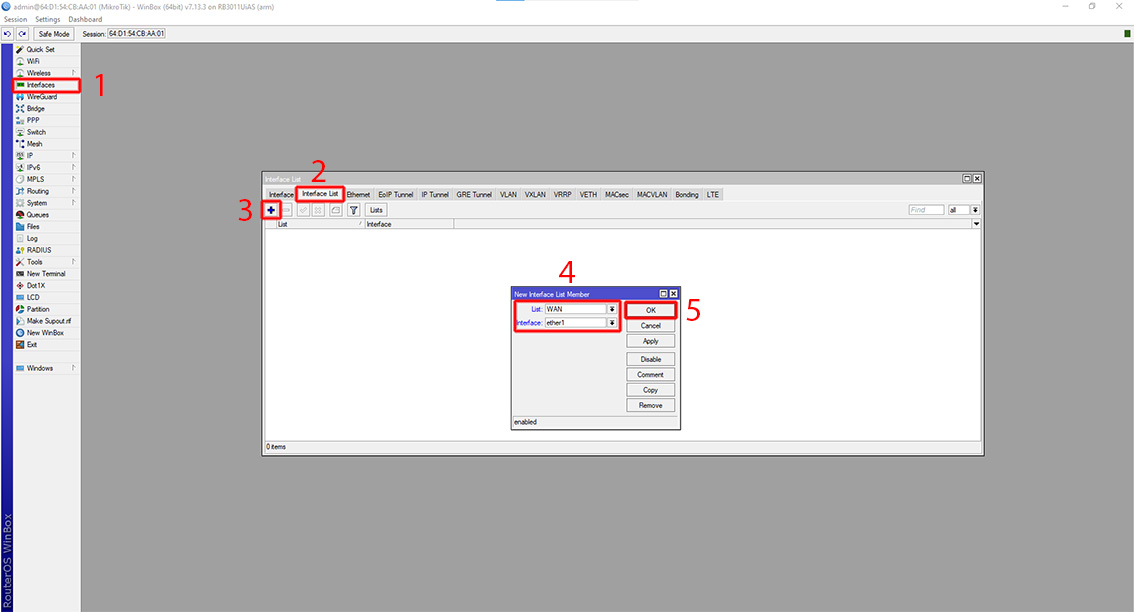Open Partition in the sidebar
The image size is (1134, 612).
[47, 310]
